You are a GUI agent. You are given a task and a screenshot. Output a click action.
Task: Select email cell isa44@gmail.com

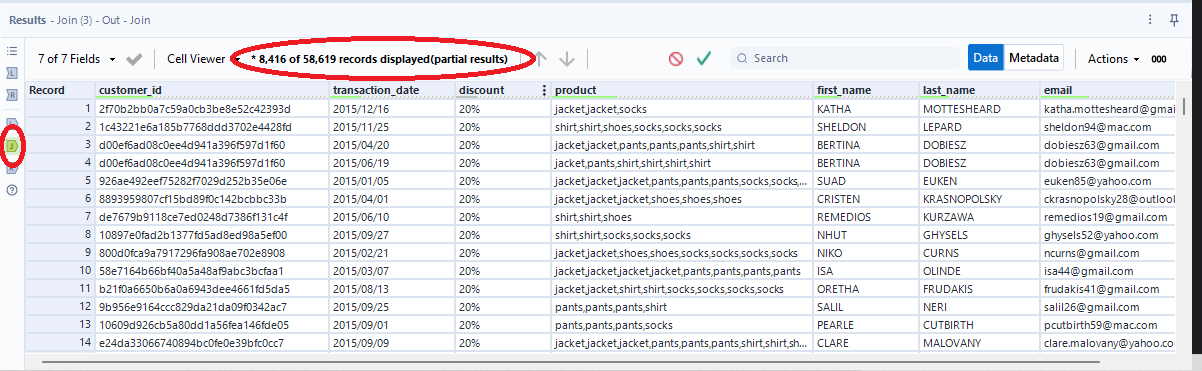[1108, 271]
